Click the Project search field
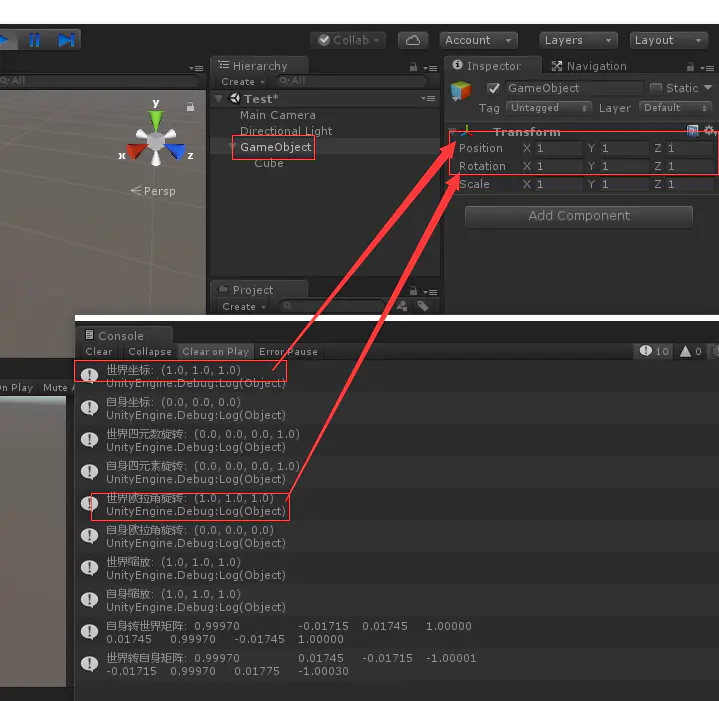The width and height of the screenshot is (719, 701). click(331, 306)
